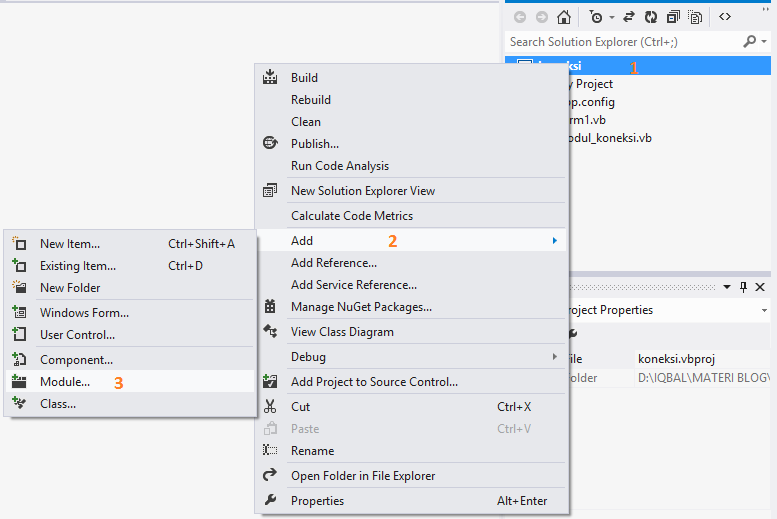
Task: Open the Properties window position dropdown
Action: tap(729, 287)
